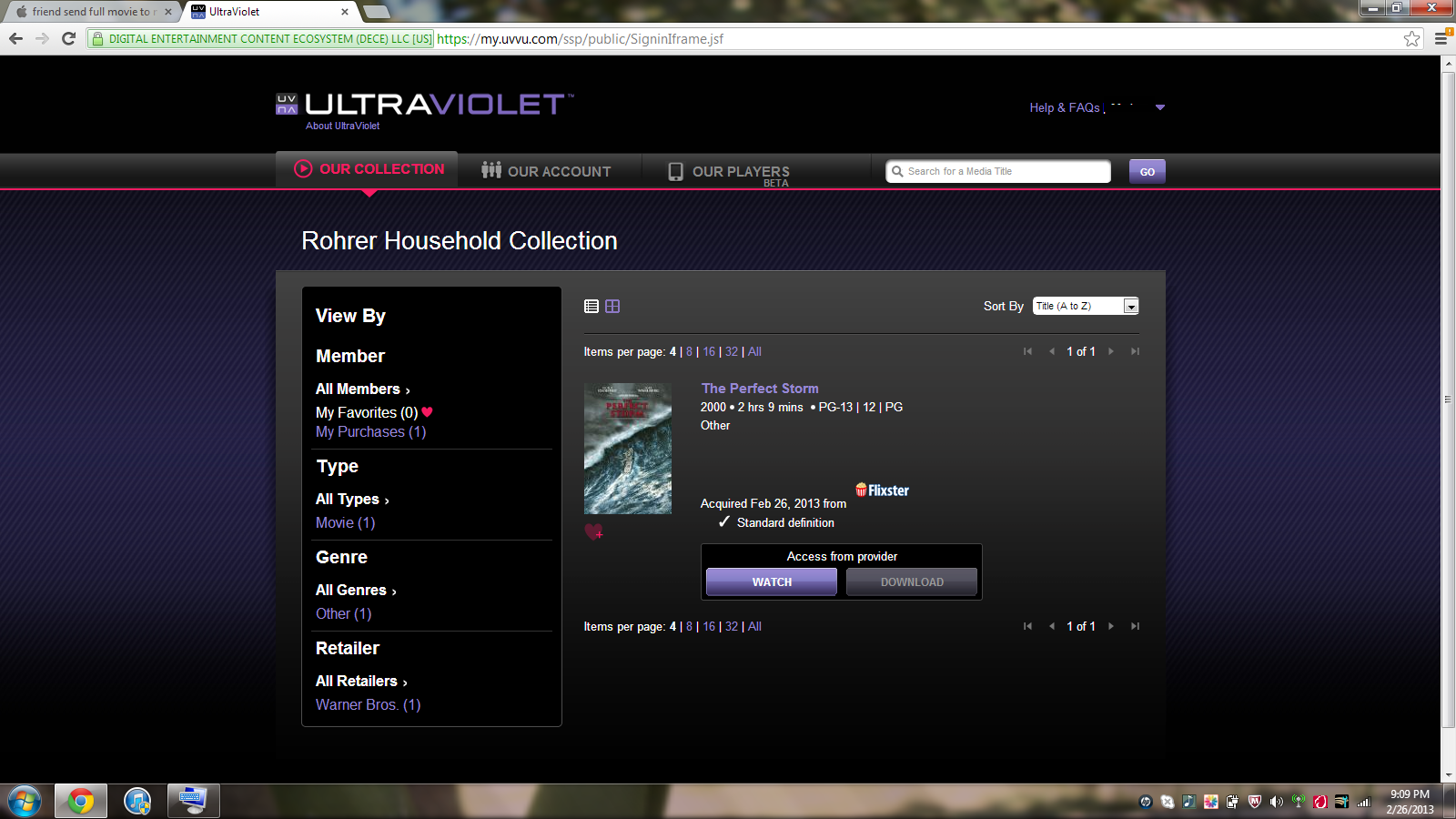Screen dimensions: 1456x819
Task: Go to next page in top pager
Action: 1111,351
